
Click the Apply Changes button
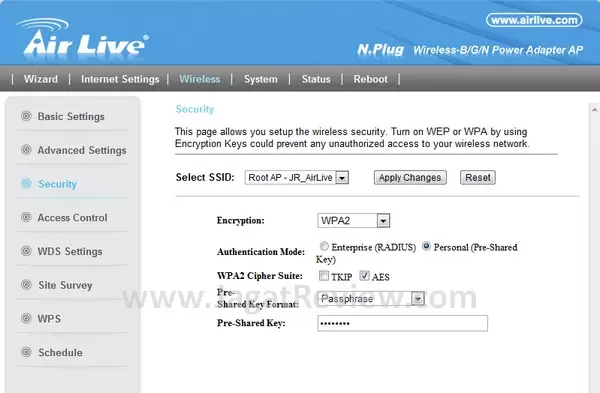410,178
